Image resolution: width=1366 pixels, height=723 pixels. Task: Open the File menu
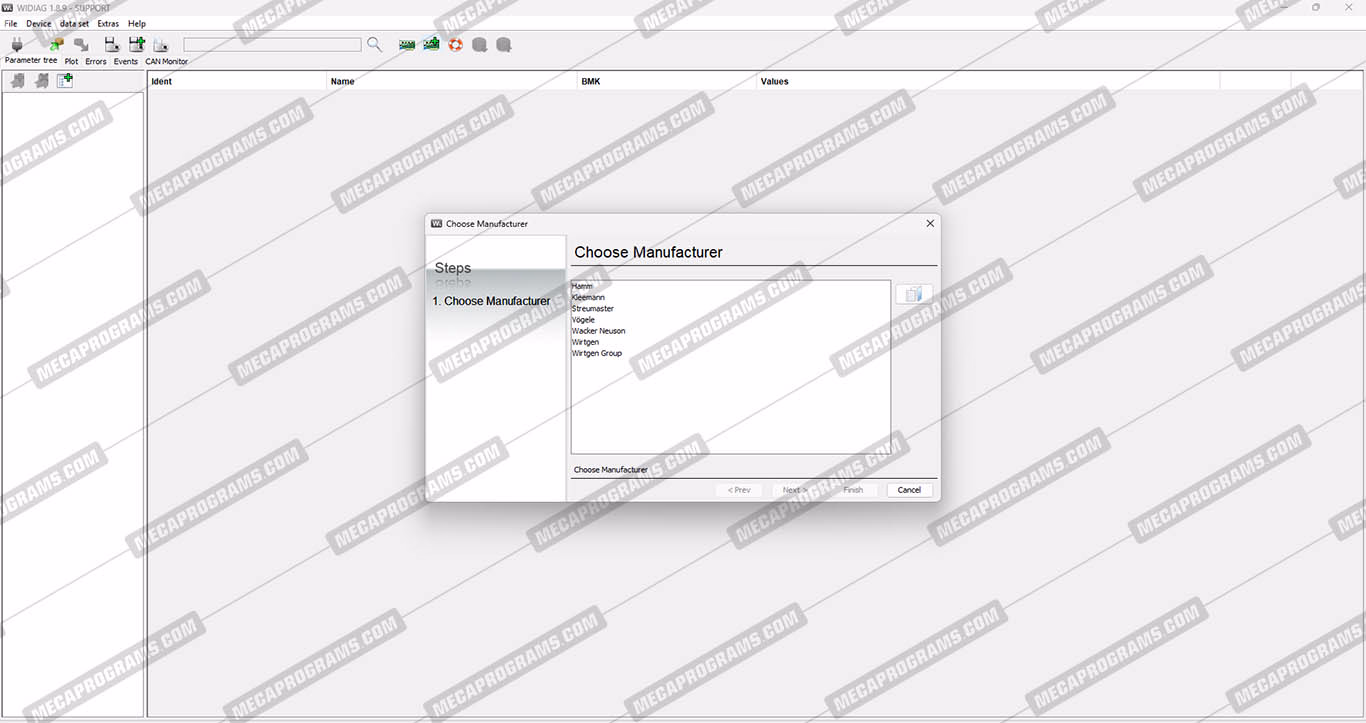[x=11, y=23]
